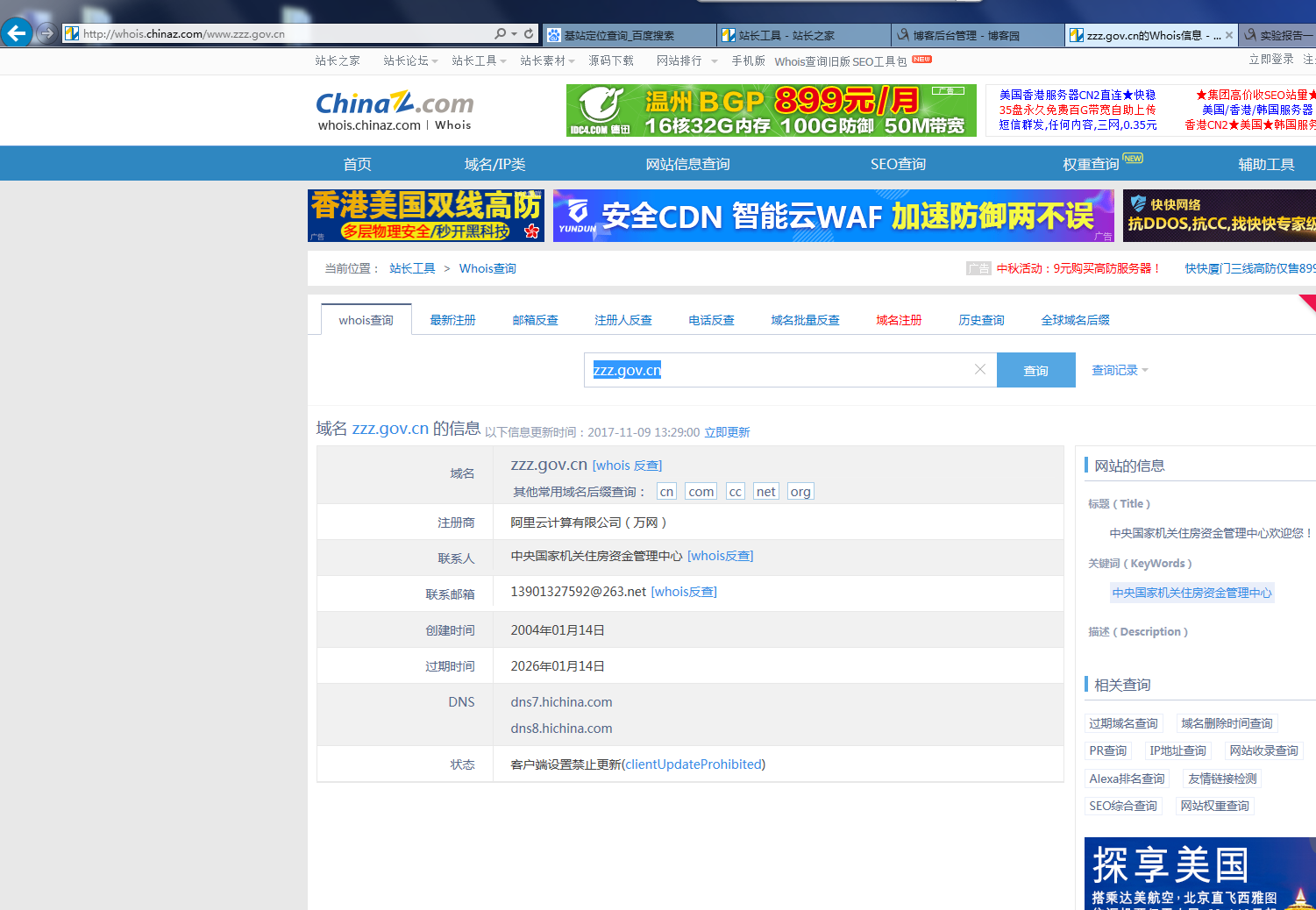
Task: Open Whois查询旧版 link
Action: pos(812,61)
